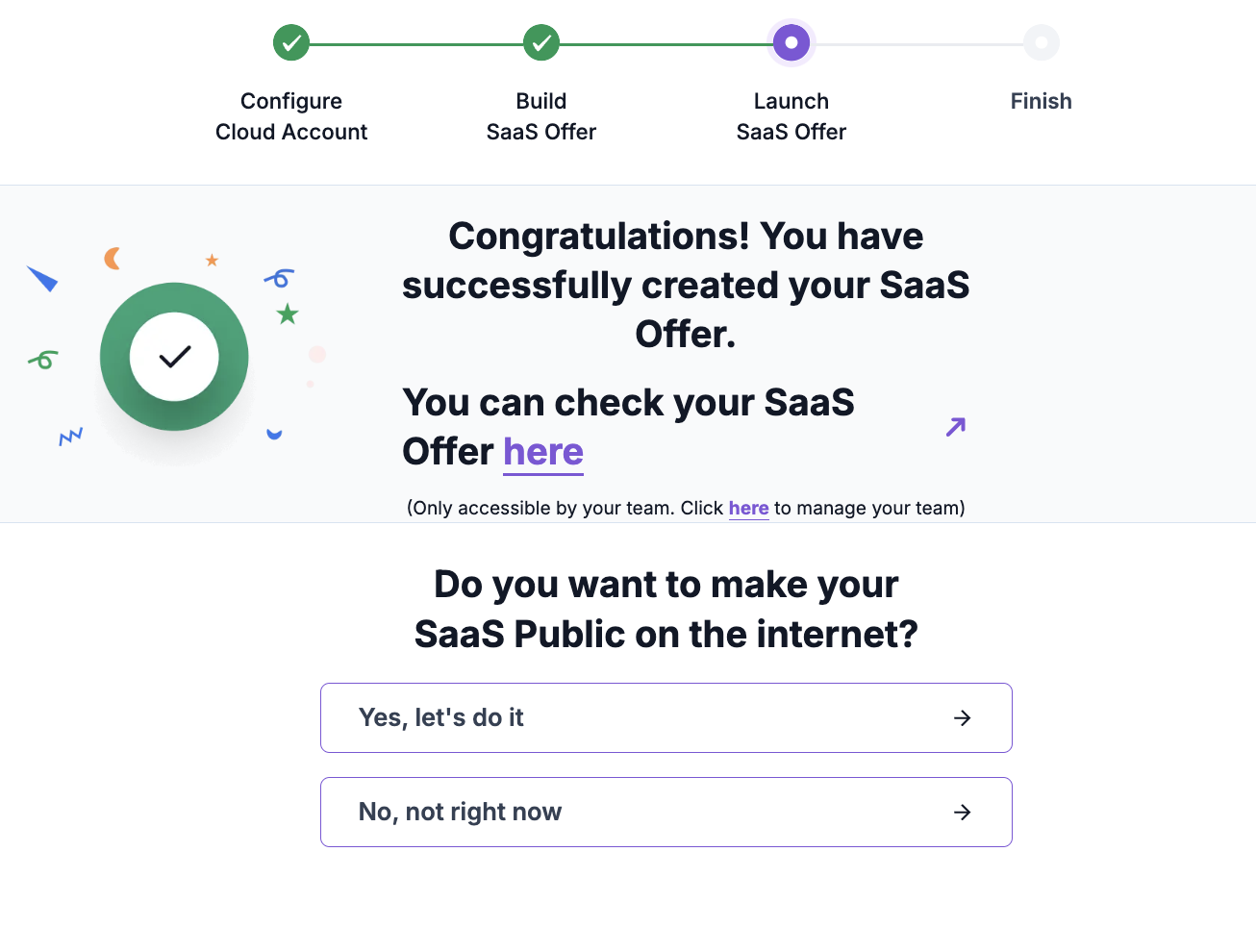Image resolution: width=1256 pixels, height=952 pixels.
Task: Click the green star confetti decoration
Action: pos(288,314)
